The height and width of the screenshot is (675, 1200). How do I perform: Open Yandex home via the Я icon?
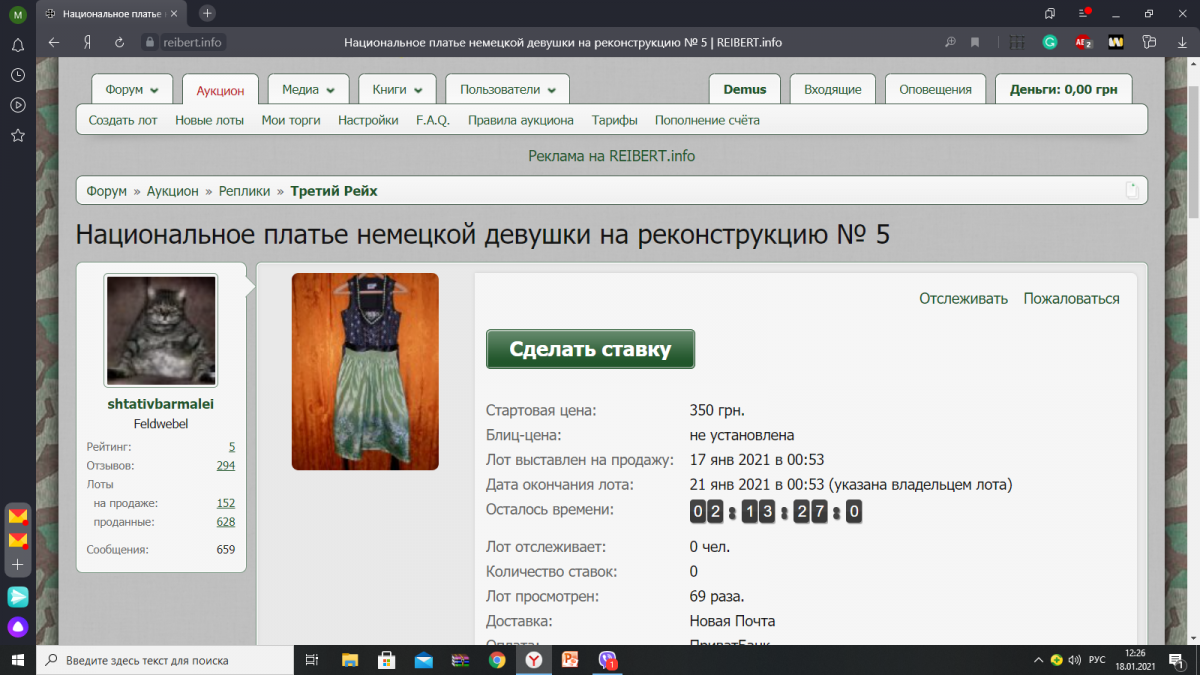pos(88,42)
